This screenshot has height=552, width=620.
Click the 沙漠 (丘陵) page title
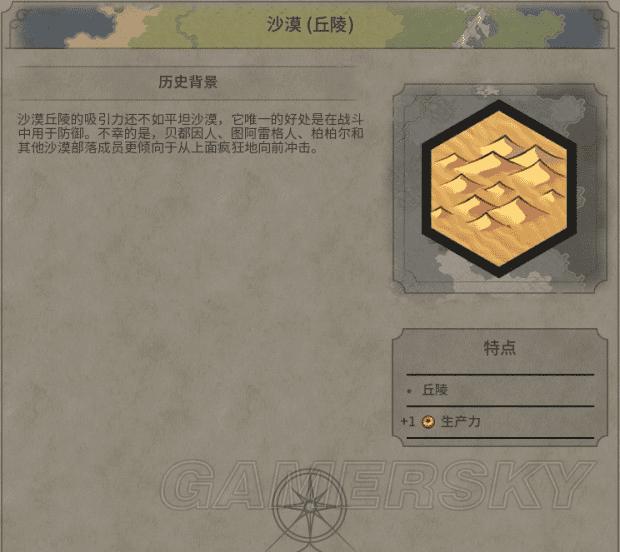[x=310, y=25]
